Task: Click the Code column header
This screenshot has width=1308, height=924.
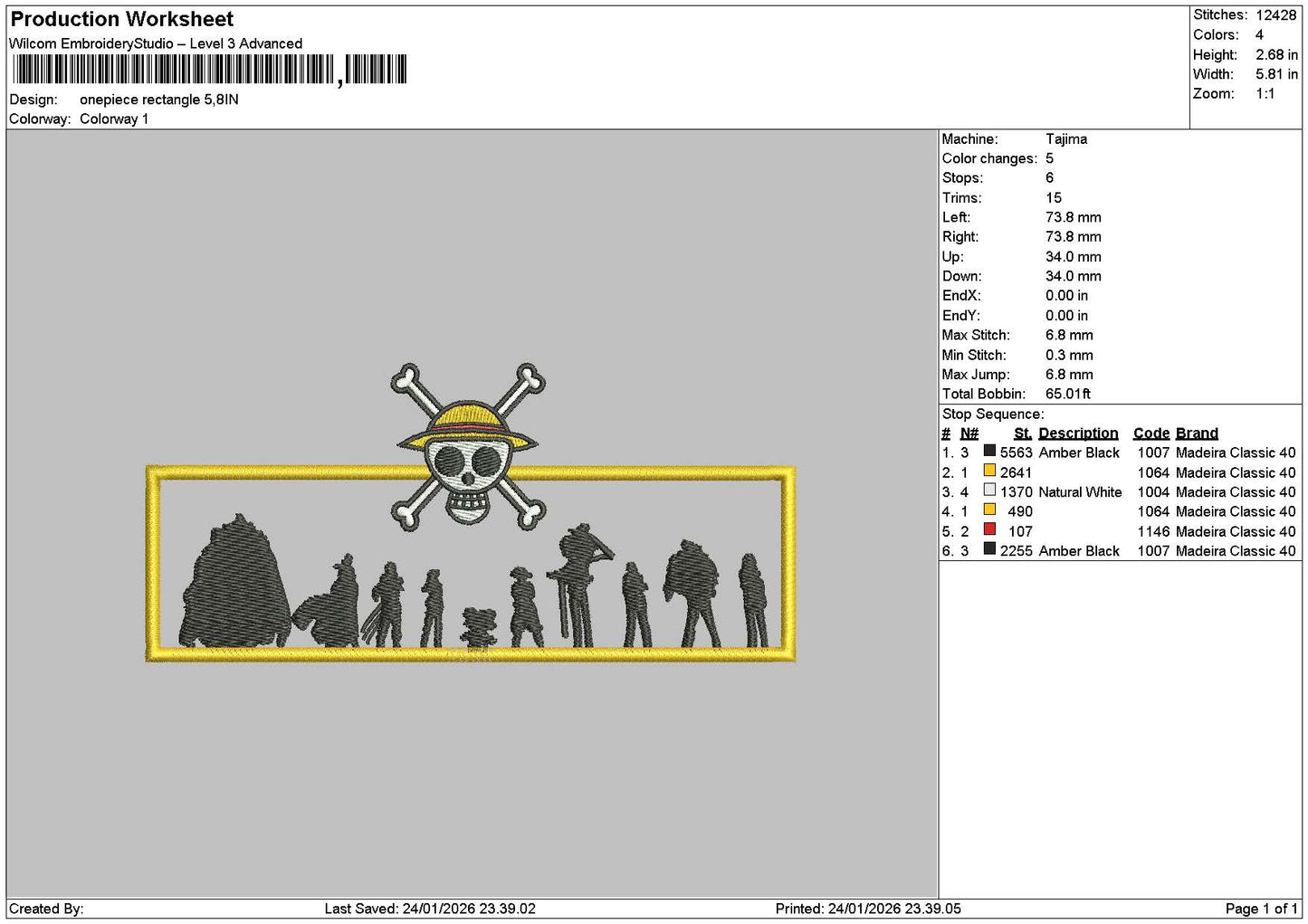Action: (1151, 433)
